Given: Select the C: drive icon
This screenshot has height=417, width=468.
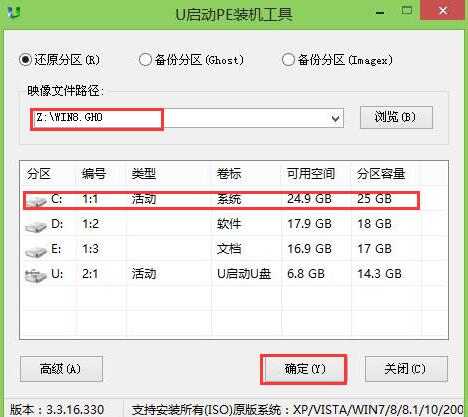Looking at the screenshot, I should (36, 201).
